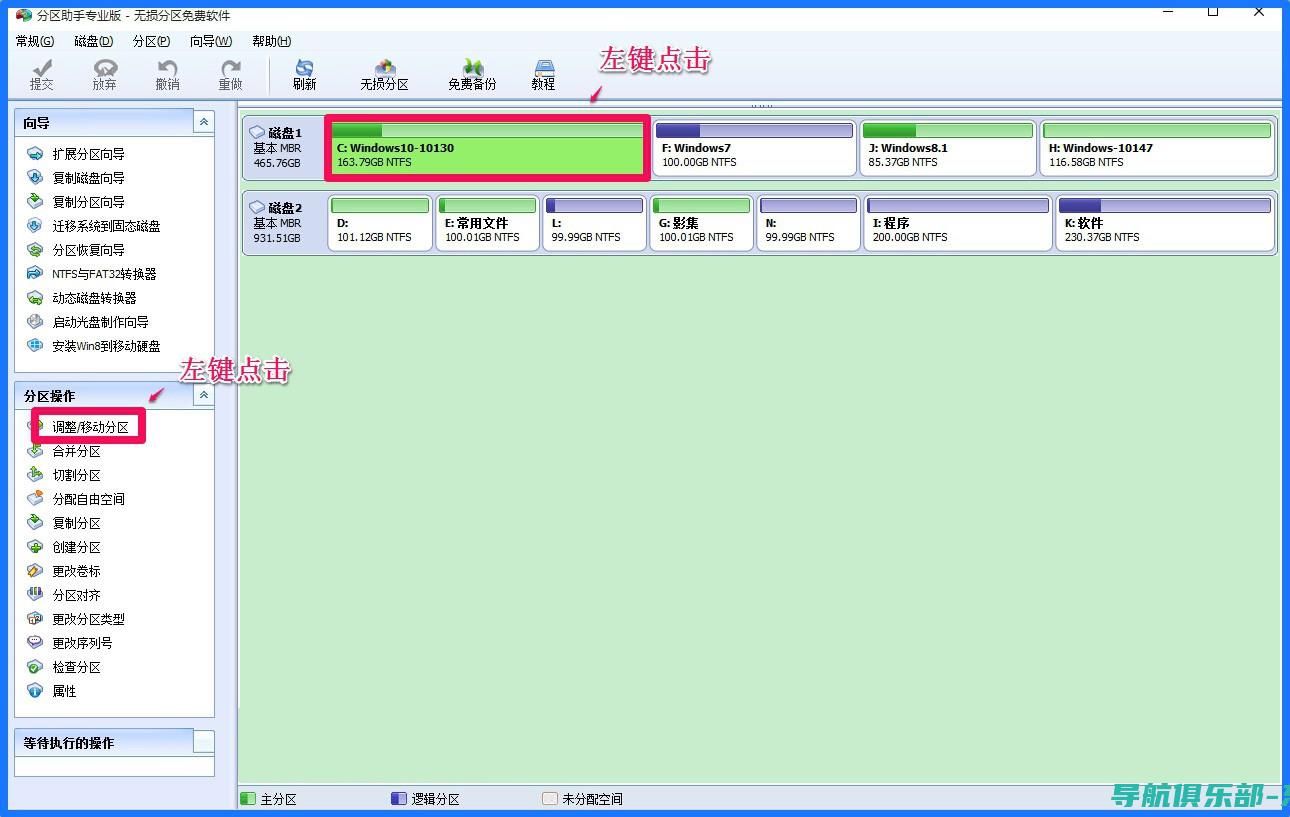This screenshot has width=1290, height=817.
Task: Click the 刷新 (Refresh) toolbar icon
Action: [x=305, y=75]
